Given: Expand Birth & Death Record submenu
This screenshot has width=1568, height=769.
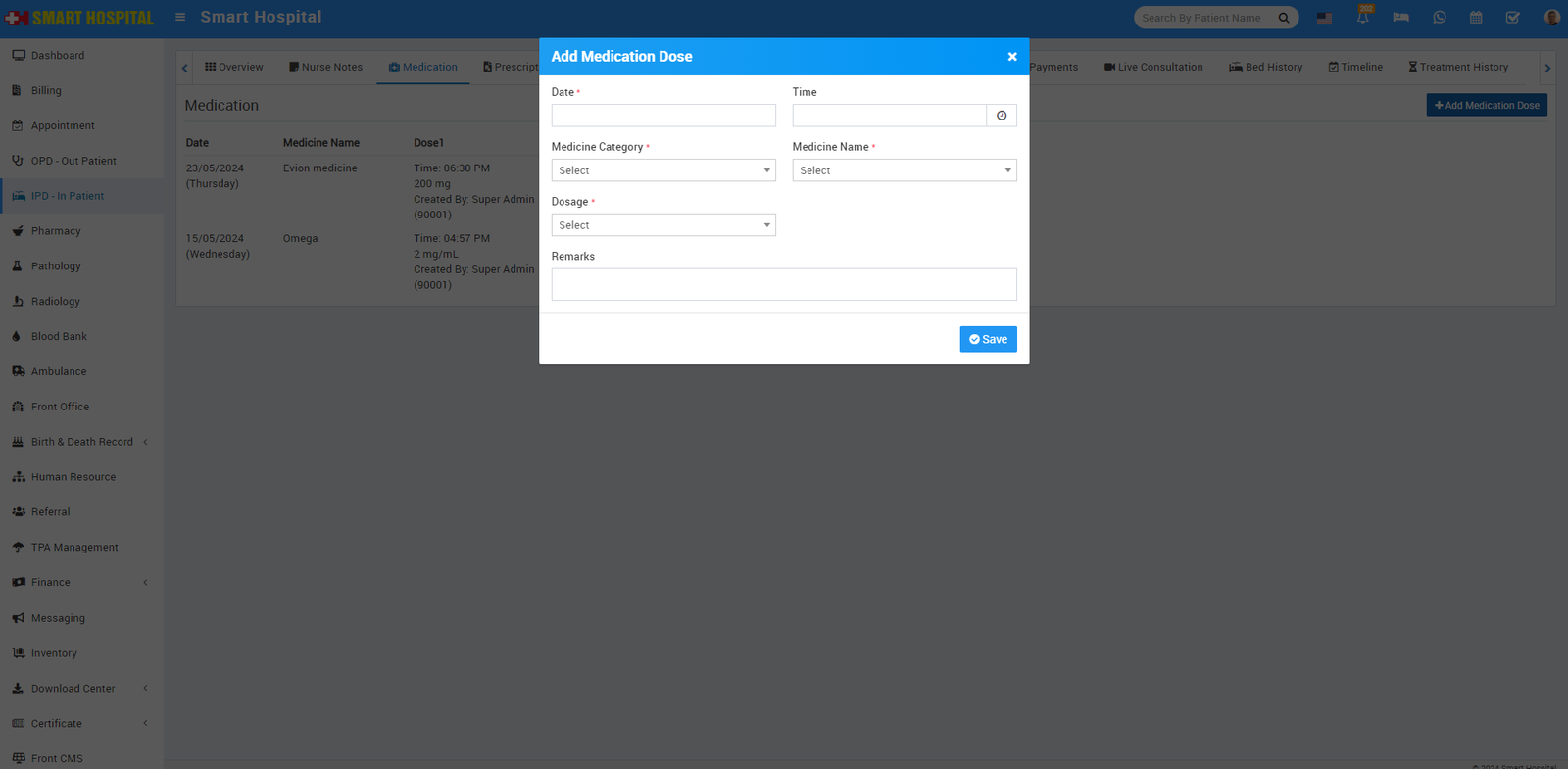Looking at the screenshot, I should coord(82,442).
